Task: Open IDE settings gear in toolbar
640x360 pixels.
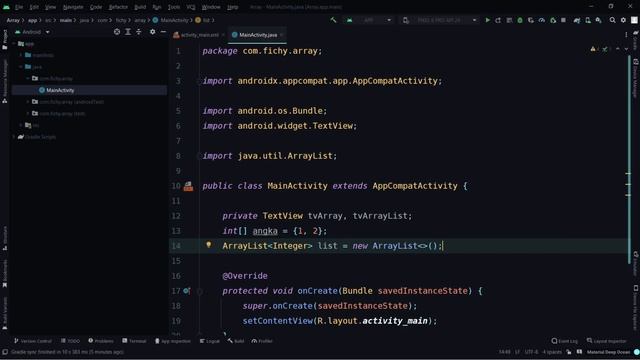Action: pos(623,20)
